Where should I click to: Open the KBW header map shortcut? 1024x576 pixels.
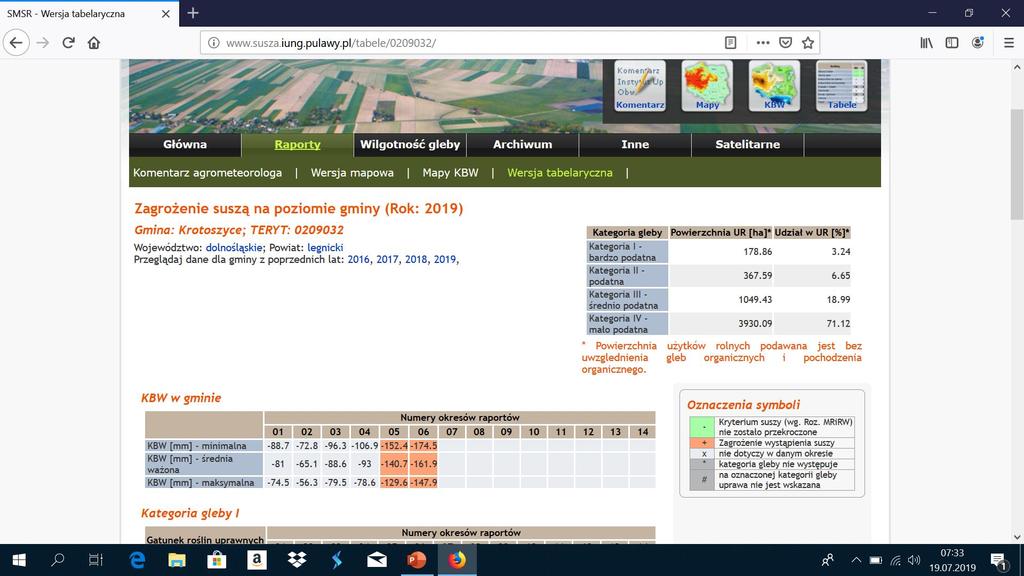point(775,86)
